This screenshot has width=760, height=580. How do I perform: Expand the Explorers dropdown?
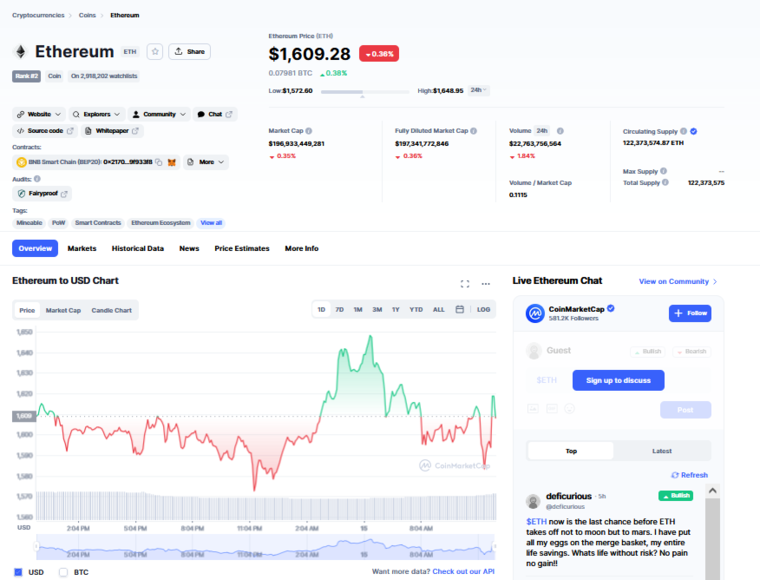(97, 114)
